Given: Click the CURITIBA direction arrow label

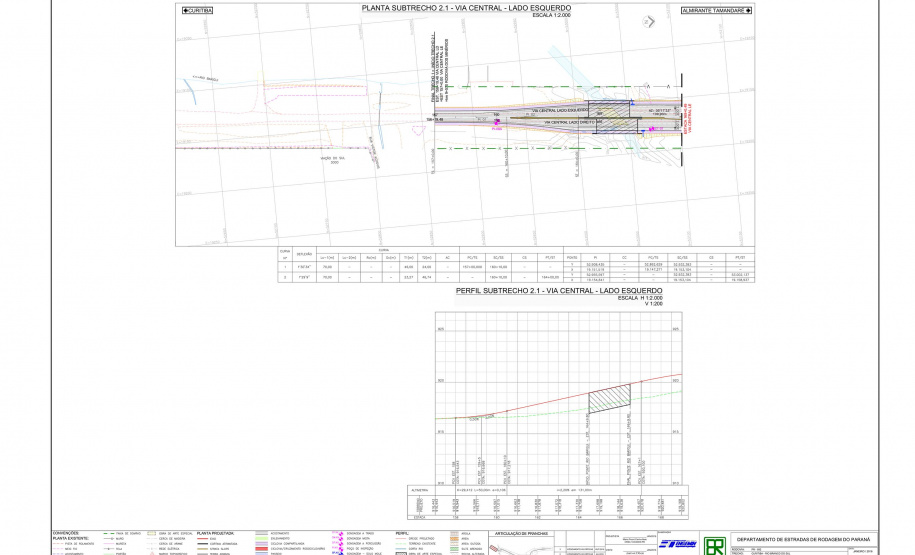Looking at the screenshot, I should pos(198,10).
